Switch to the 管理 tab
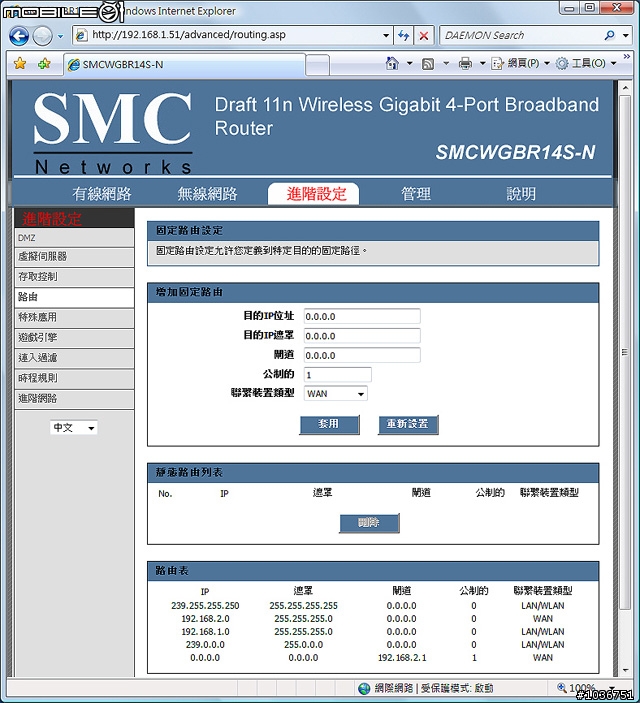 [x=416, y=194]
